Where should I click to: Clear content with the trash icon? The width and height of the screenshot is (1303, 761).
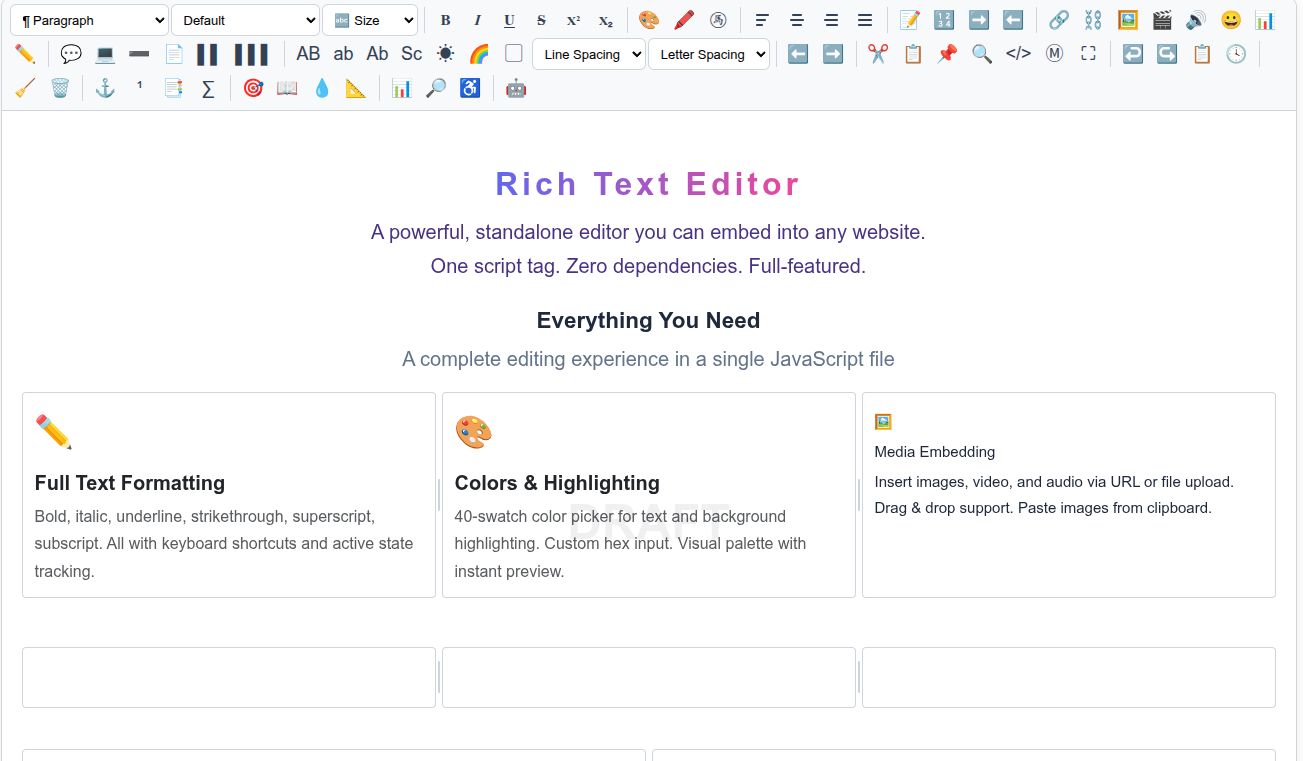pyautogui.click(x=61, y=88)
